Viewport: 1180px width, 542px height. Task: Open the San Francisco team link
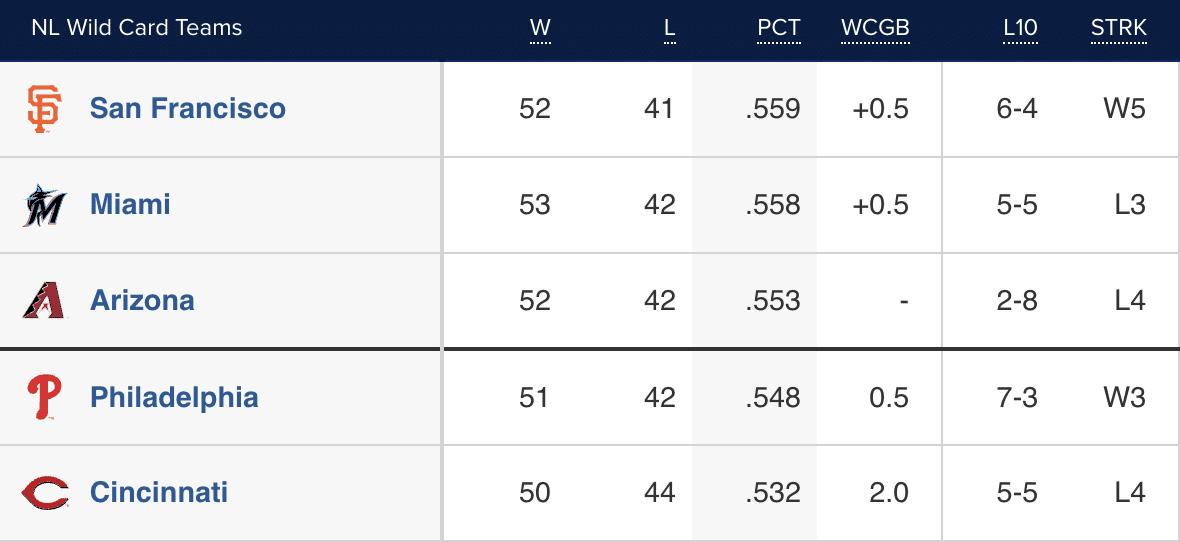pos(187,108)
